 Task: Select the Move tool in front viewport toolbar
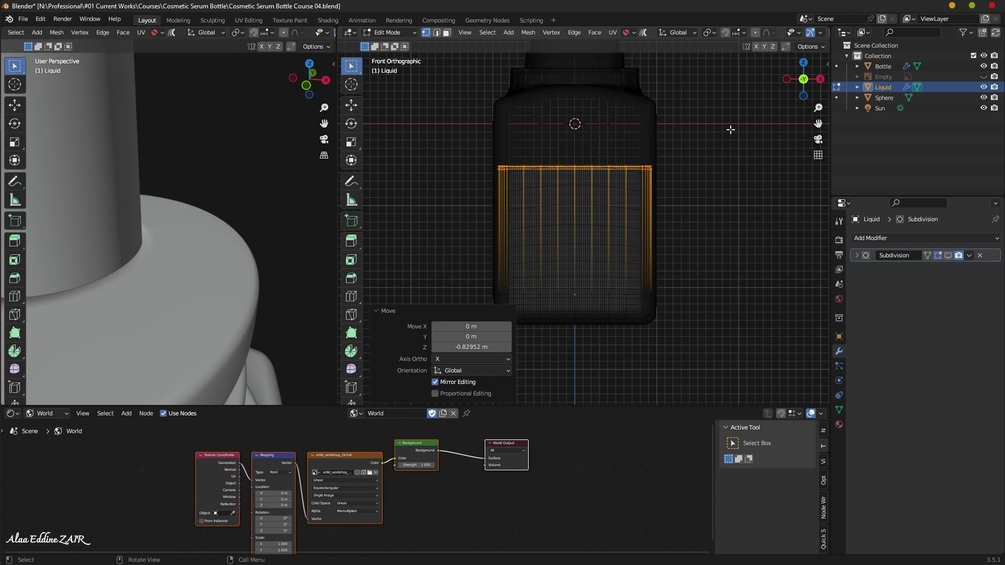351,104
